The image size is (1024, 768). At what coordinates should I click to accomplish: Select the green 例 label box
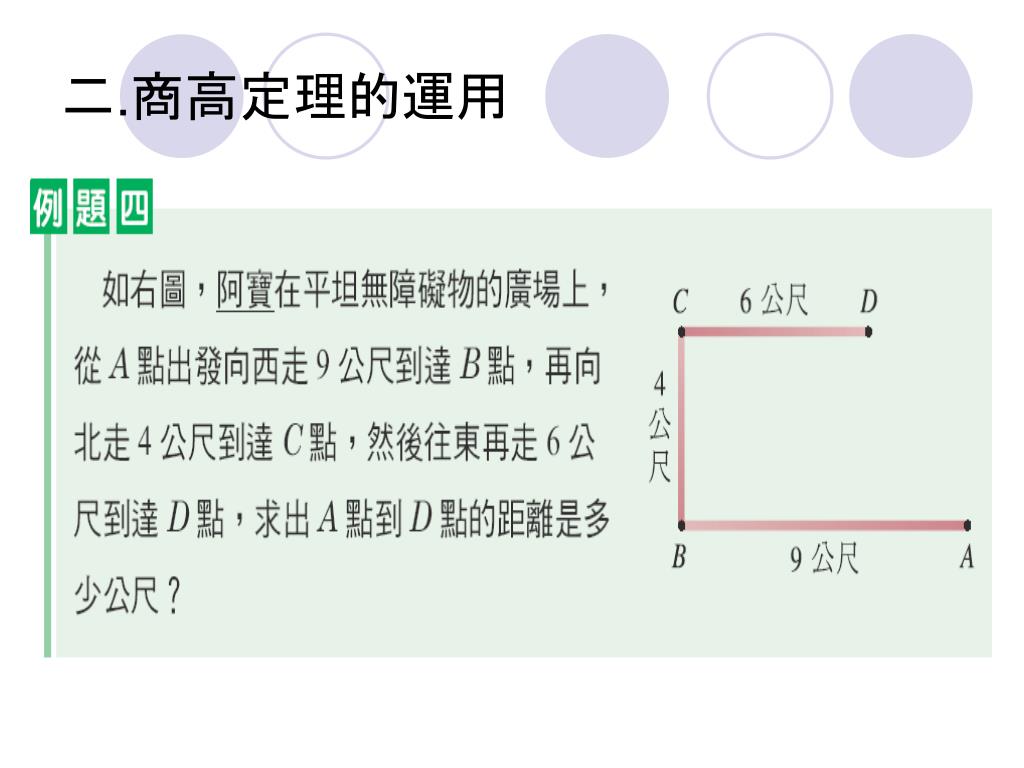point(48,206)
